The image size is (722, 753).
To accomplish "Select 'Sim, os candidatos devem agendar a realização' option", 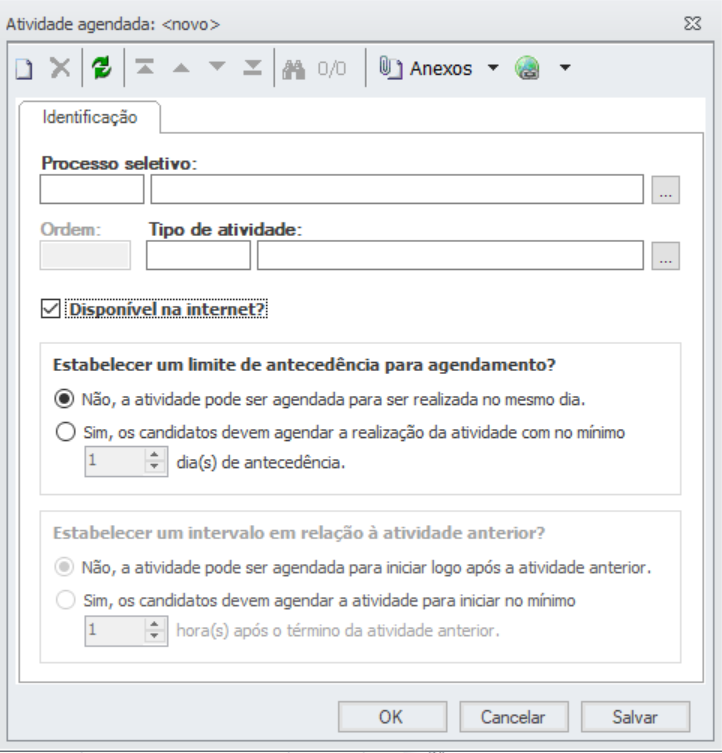I will click(65, 432).
